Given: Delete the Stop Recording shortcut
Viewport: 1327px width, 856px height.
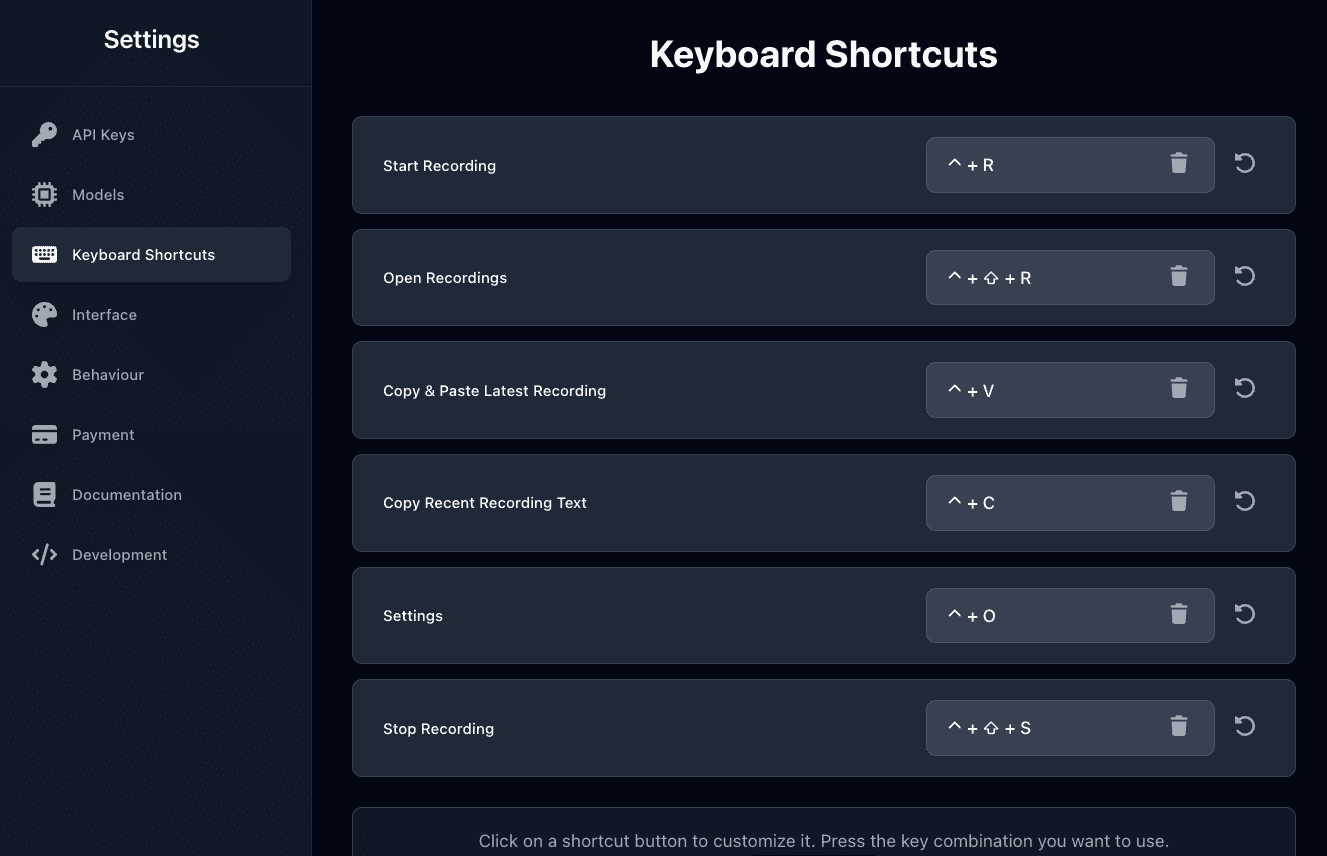Looking at the screenshot, I should [x=1179, y=727].
